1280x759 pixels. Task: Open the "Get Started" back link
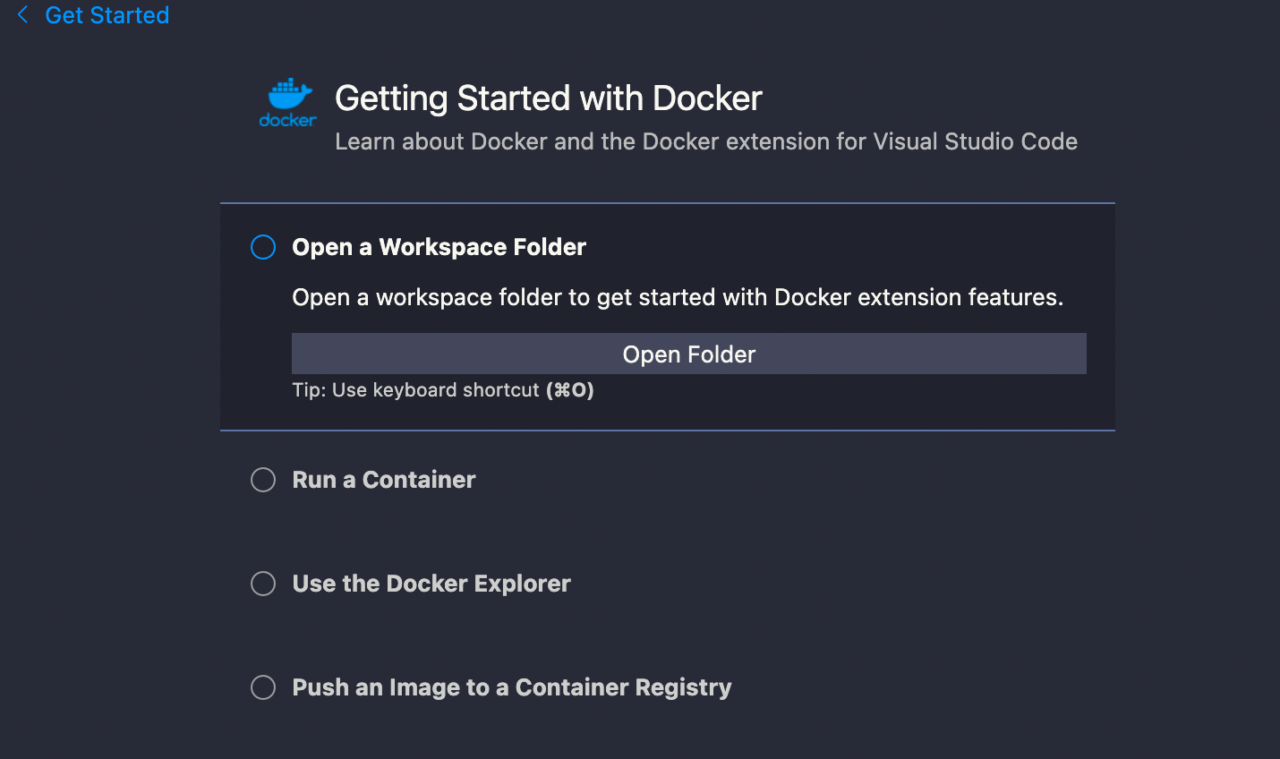click(x=106, y=14)
